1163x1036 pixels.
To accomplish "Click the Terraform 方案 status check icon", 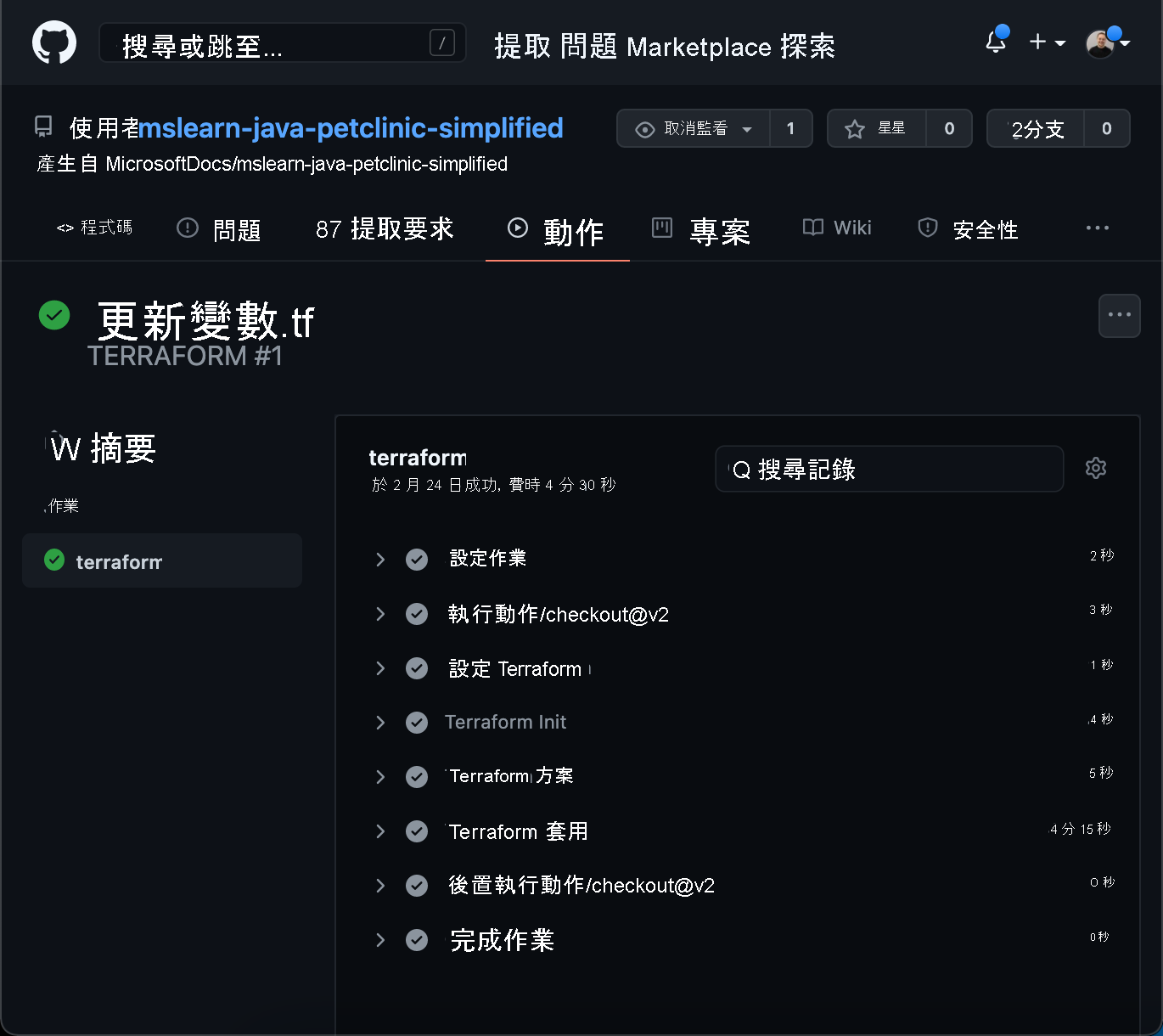I will 417,777.
